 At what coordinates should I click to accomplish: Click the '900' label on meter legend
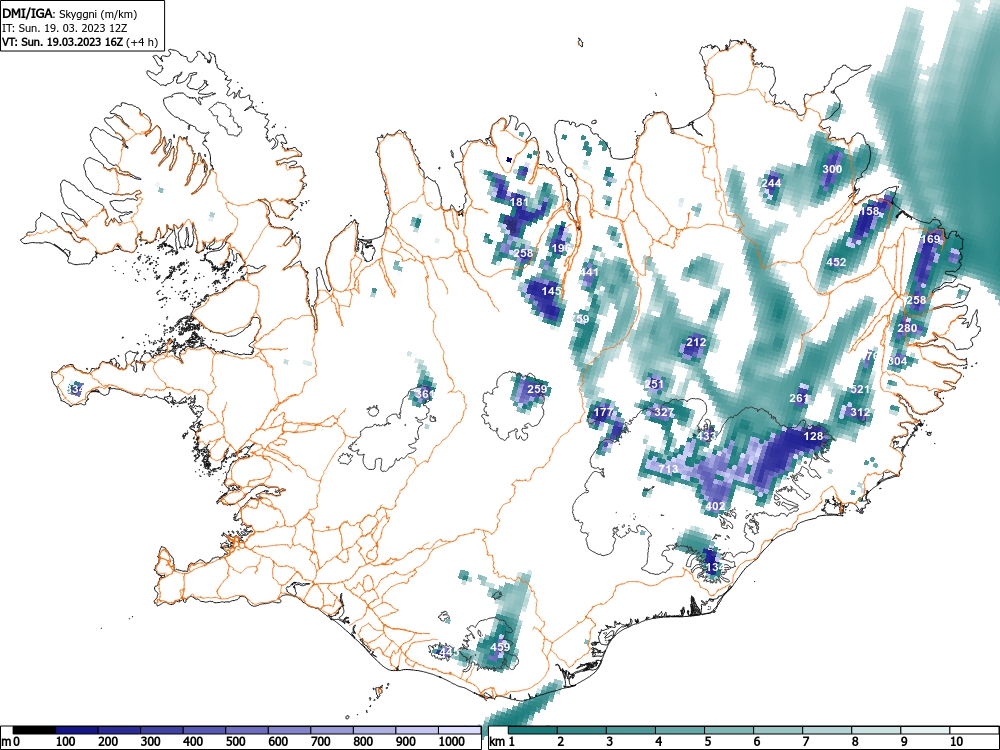point(406,742)
